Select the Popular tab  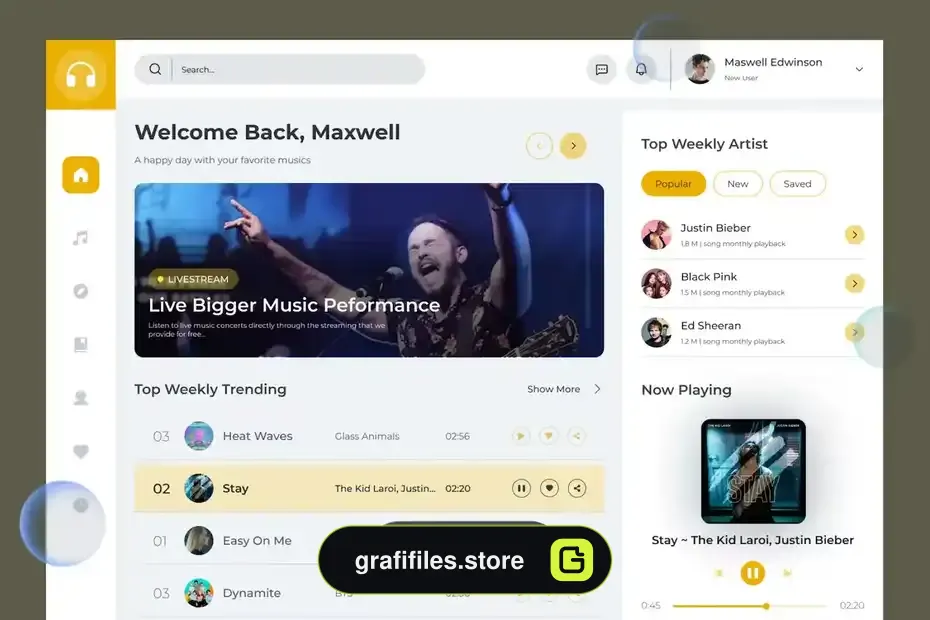[x=673, y=184]
